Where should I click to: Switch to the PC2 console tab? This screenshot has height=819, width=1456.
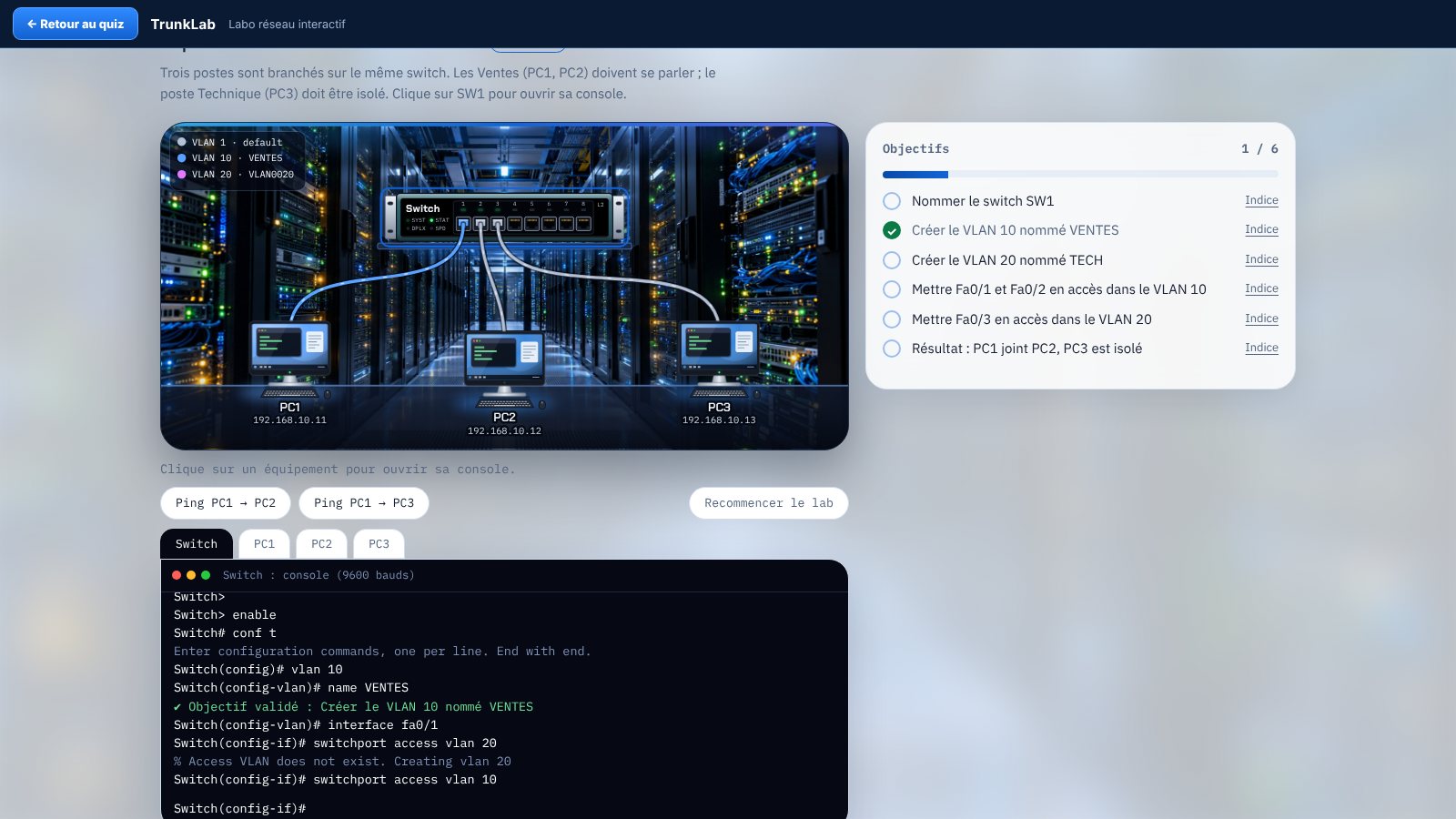(321, 544)
